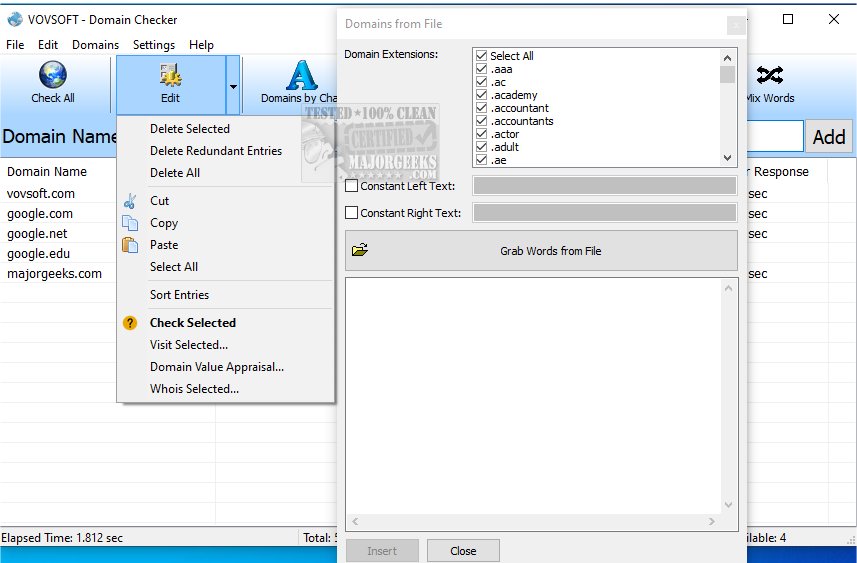Uncheck the .actor extension
Screen dimensions: 857x563
click(482, 134)
